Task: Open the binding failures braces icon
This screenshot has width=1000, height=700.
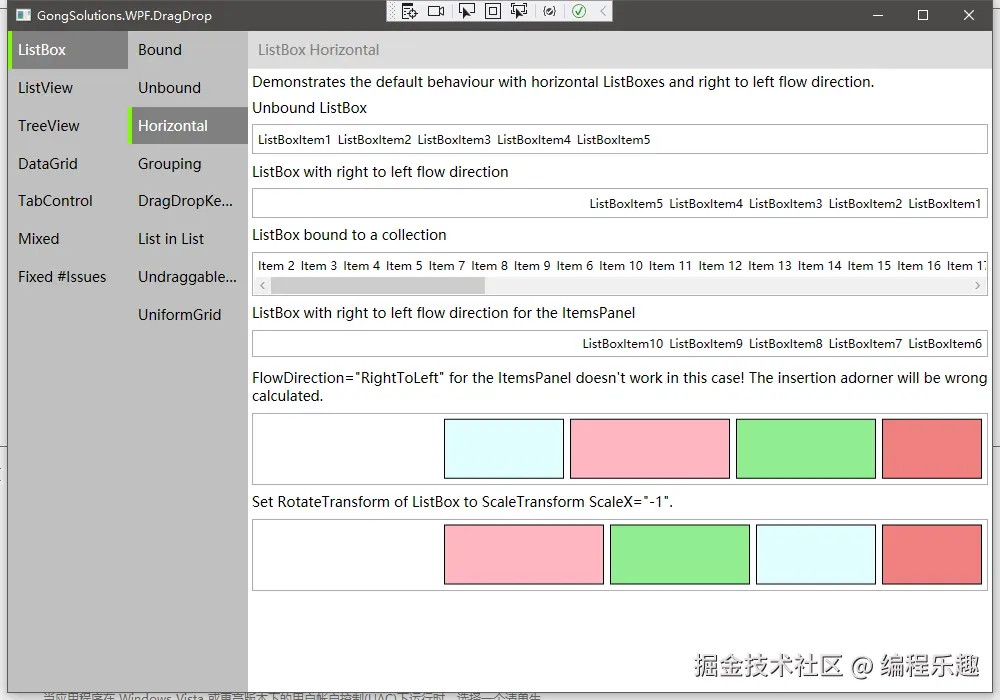Action: click(549, 11)
